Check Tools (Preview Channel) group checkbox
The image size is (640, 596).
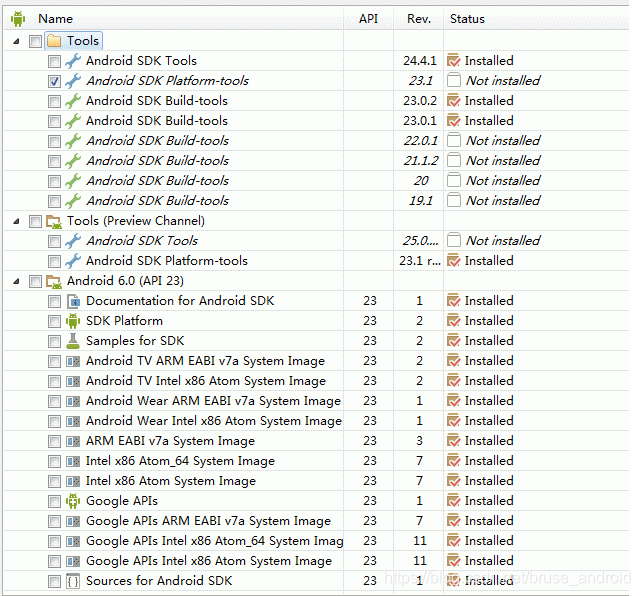36,221
